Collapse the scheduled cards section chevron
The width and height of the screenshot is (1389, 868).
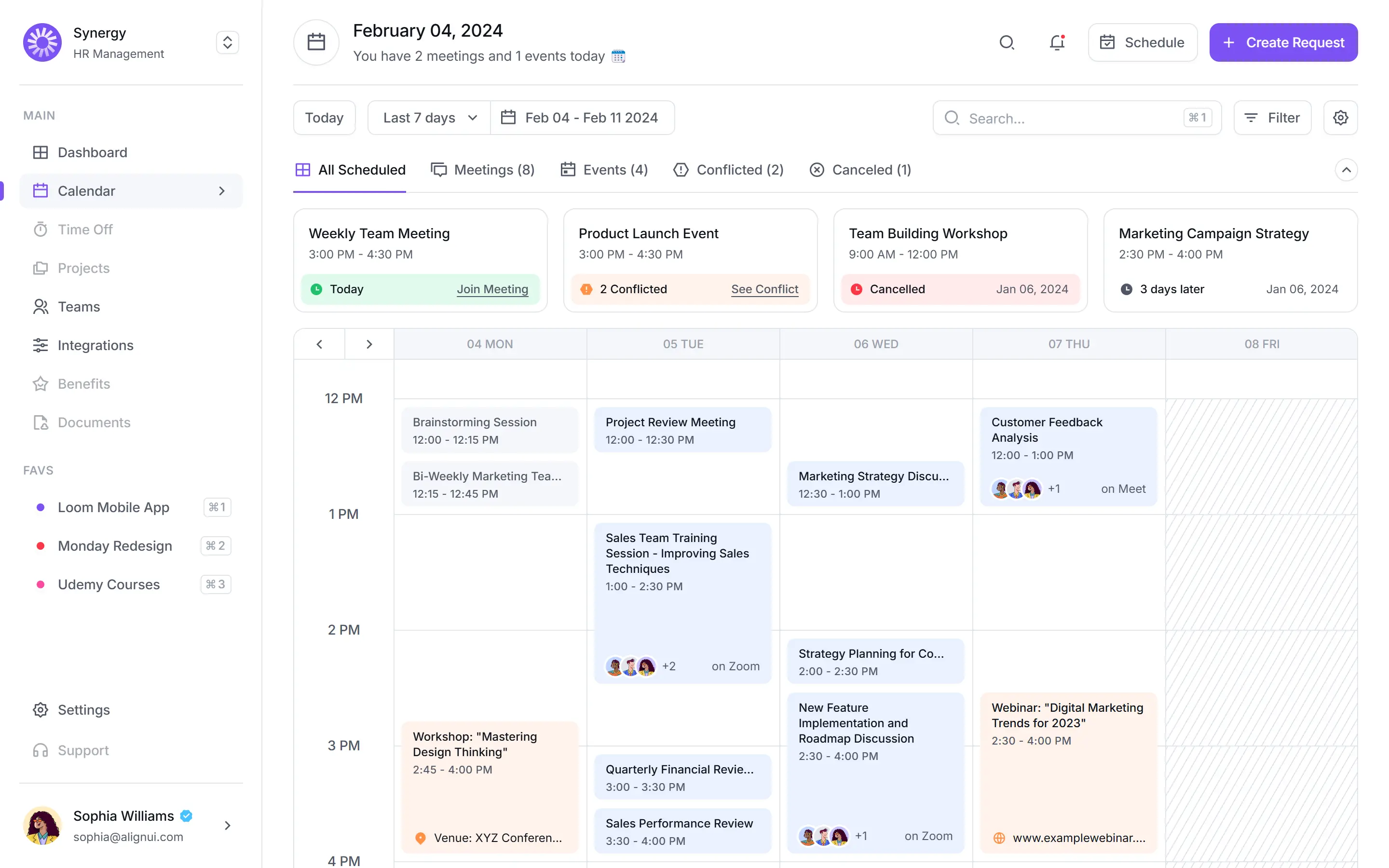pos(1346,170)
